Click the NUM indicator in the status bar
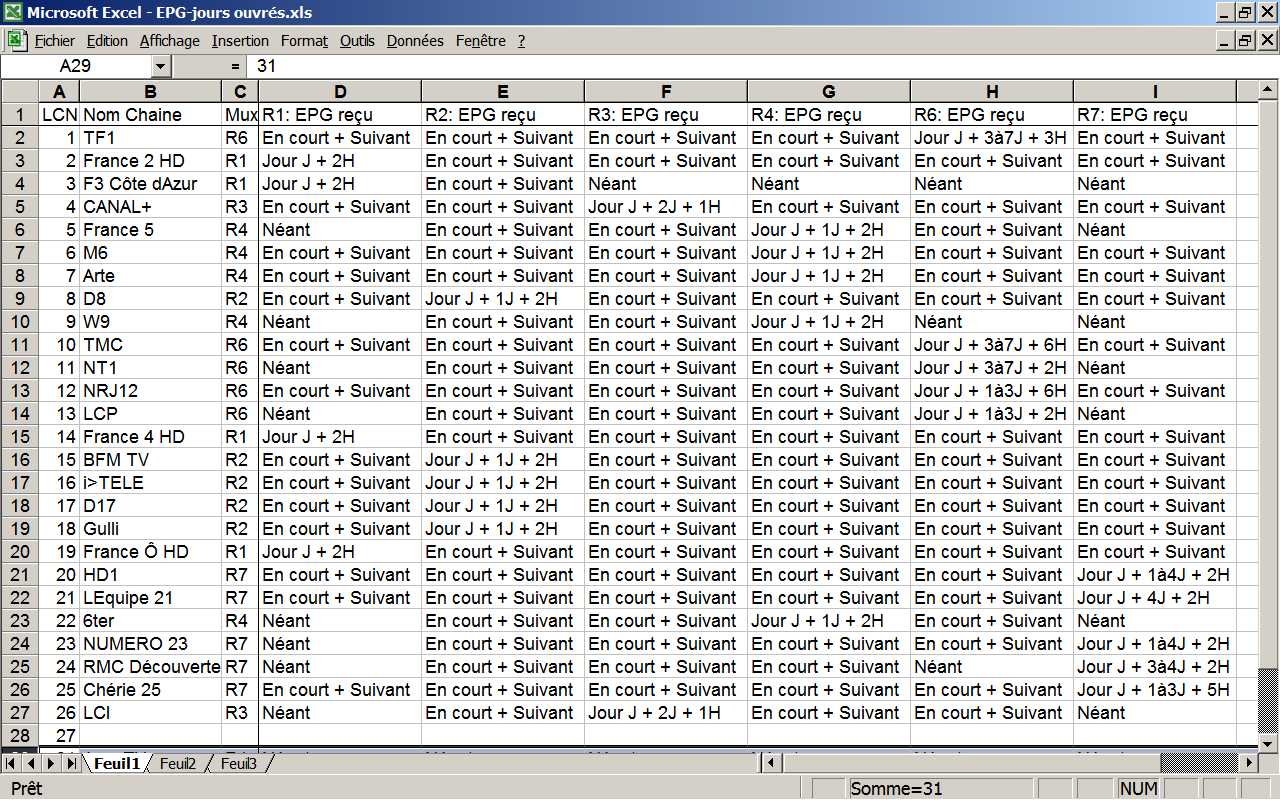Screen dimensions: 1280x800 [x=1139, y=789]
